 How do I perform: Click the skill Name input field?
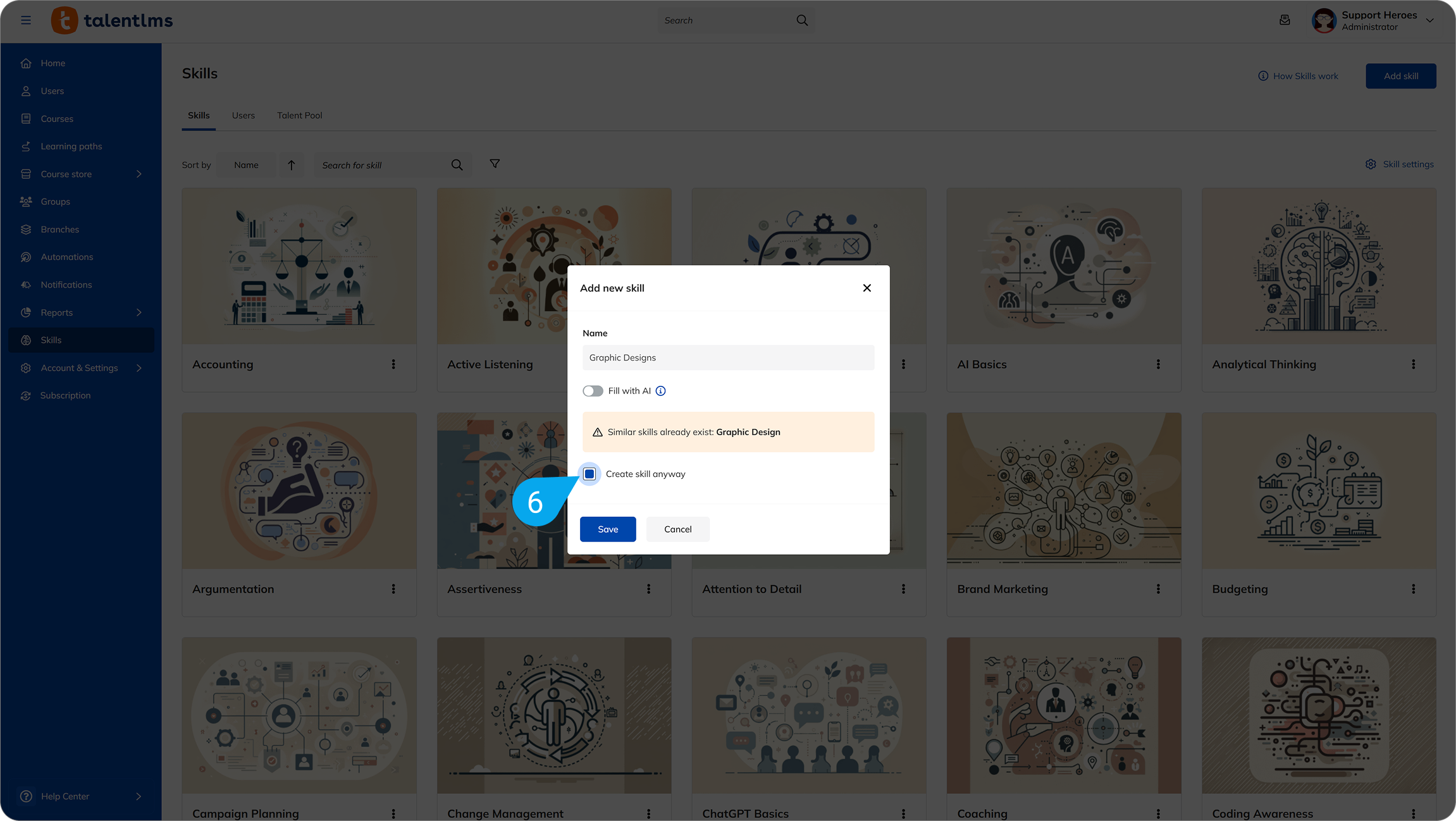click(x=728, y=357)
